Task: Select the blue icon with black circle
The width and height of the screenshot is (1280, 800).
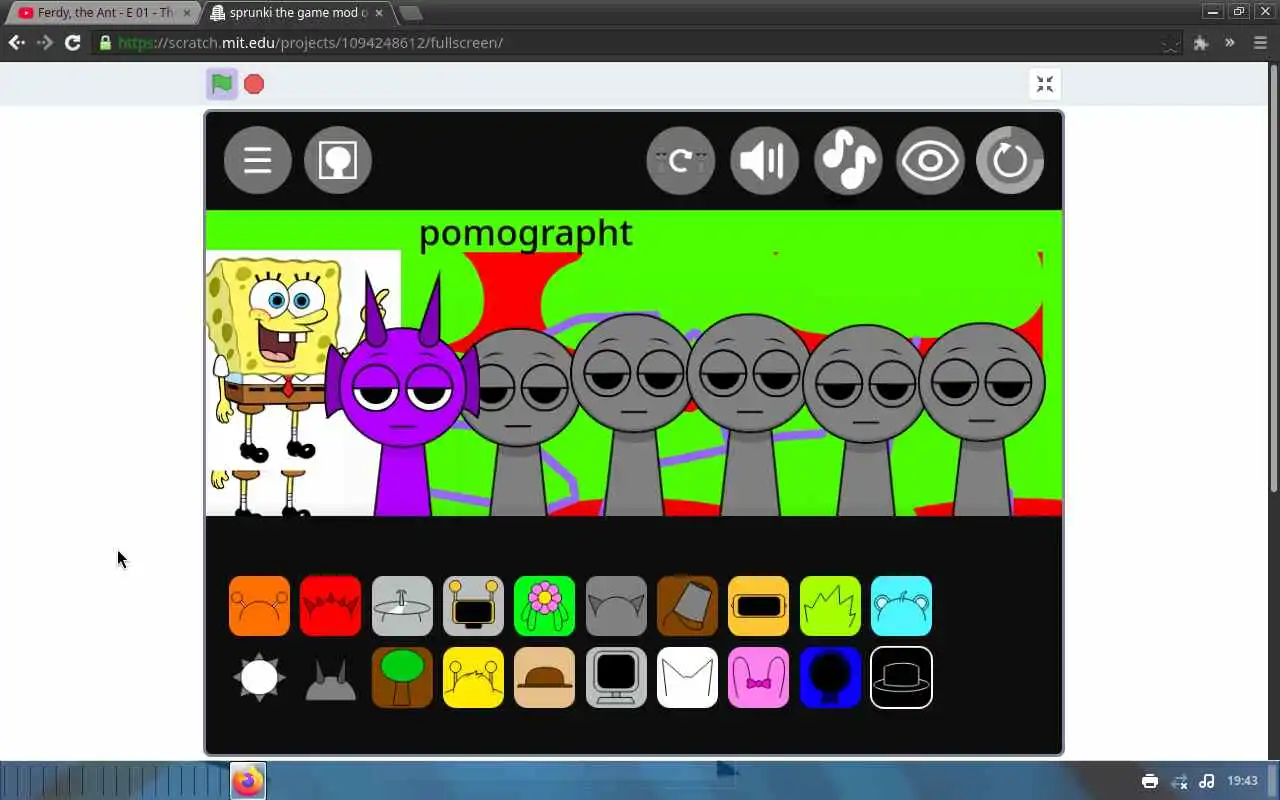Action: [x=830, y=677]
